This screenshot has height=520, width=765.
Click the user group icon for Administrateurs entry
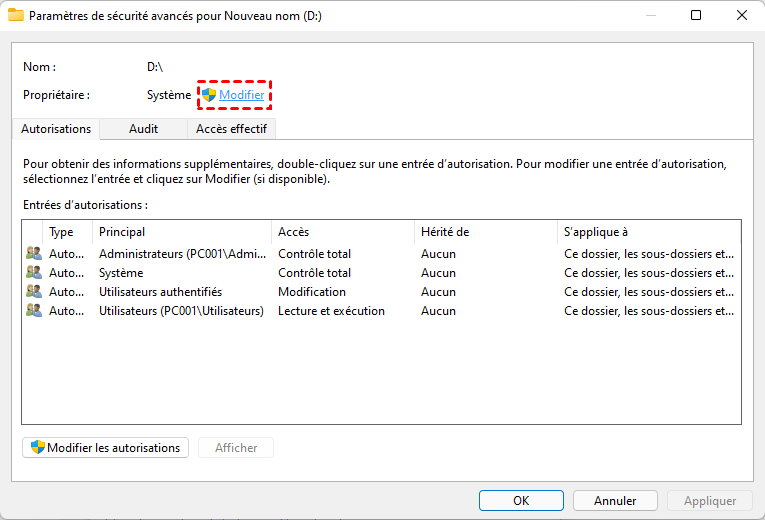pos(34,254)
